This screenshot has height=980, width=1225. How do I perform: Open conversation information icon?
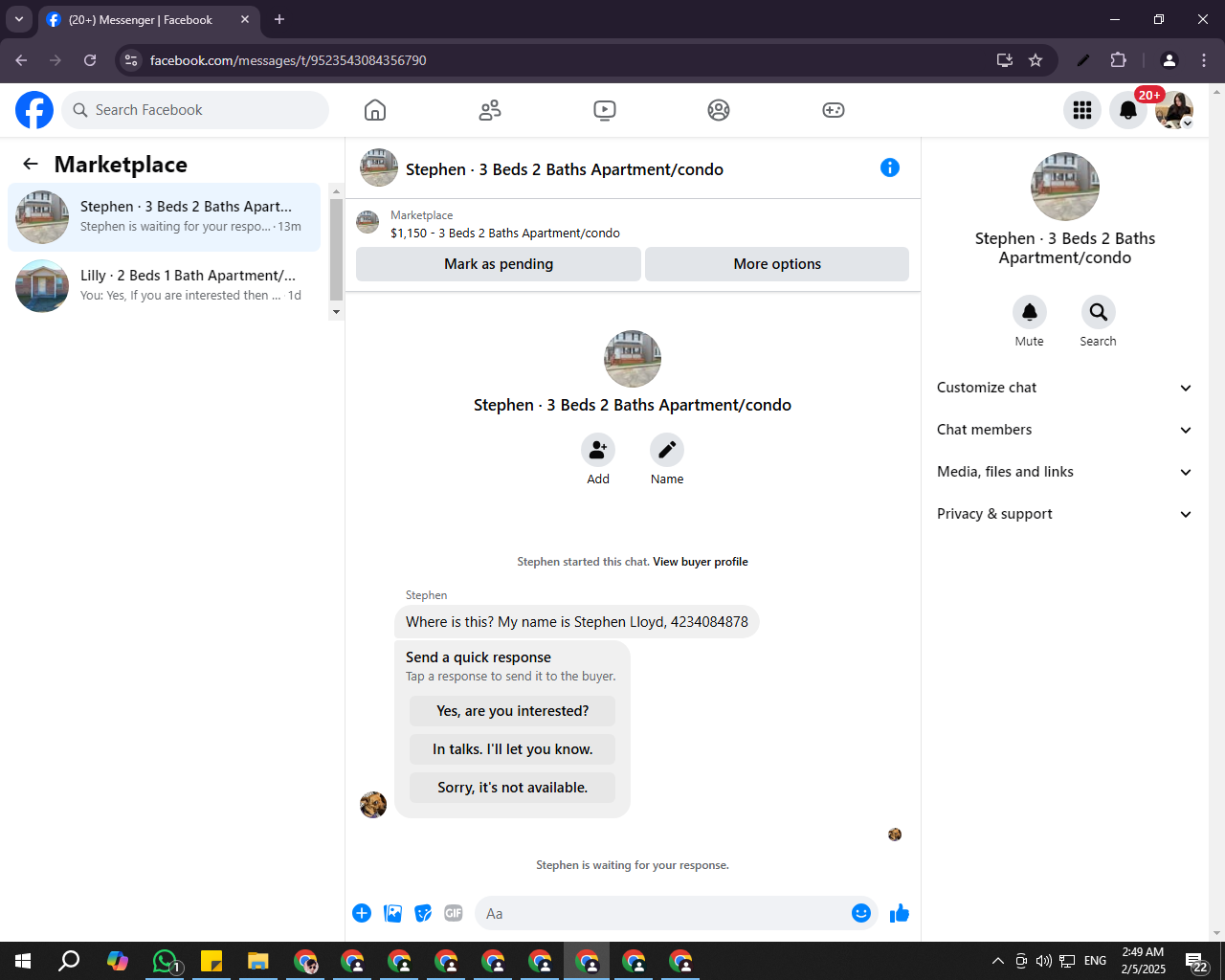[x=890, y=167]
